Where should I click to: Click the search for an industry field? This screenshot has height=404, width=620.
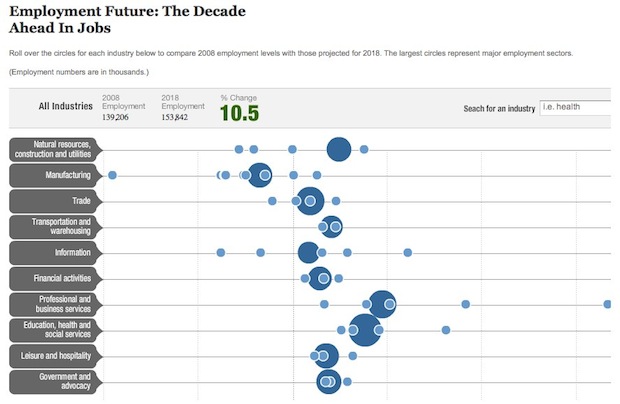click(x=574, y=107)
